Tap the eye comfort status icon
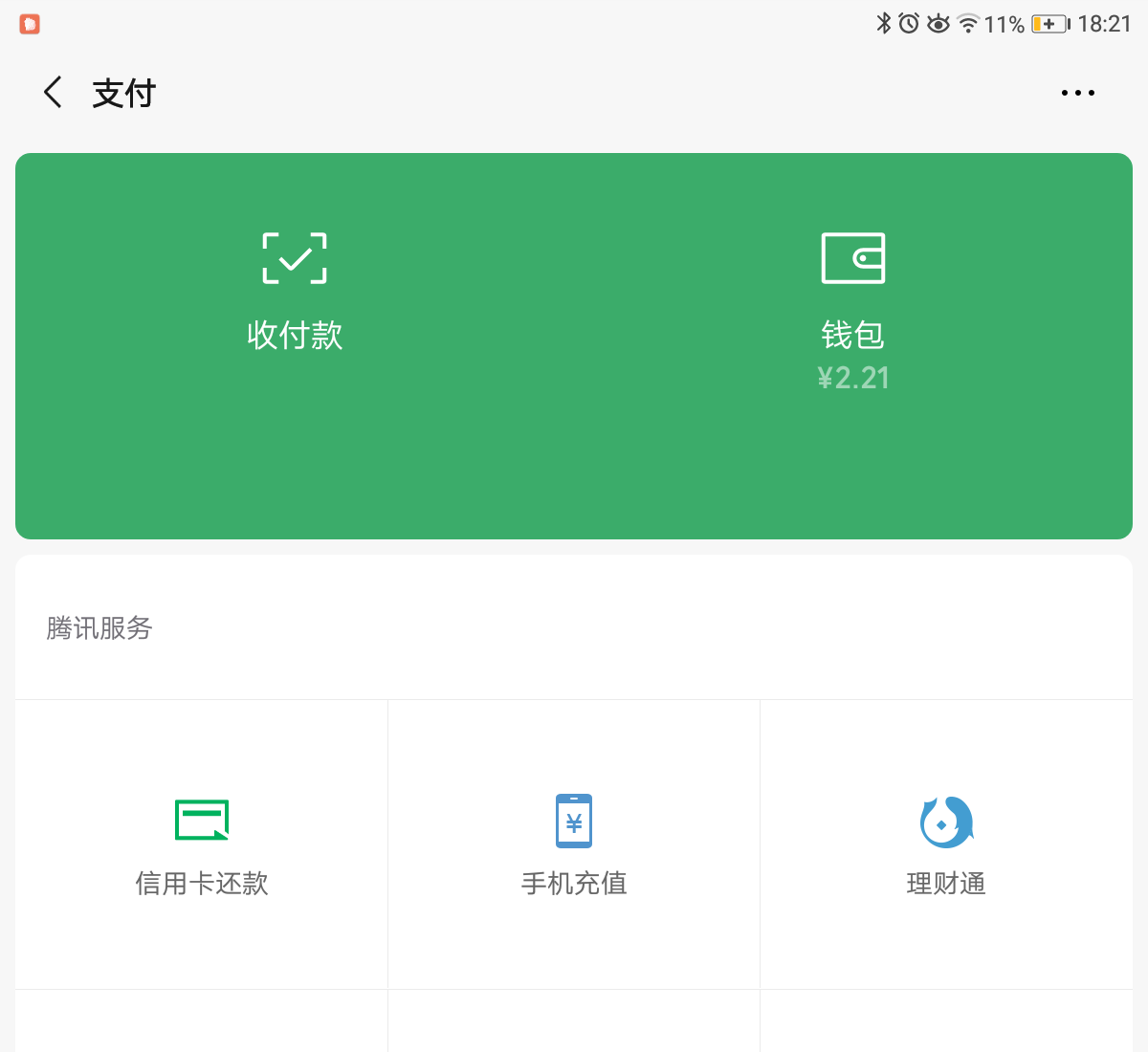1148x1052 pixels. [x=938, y=23]
